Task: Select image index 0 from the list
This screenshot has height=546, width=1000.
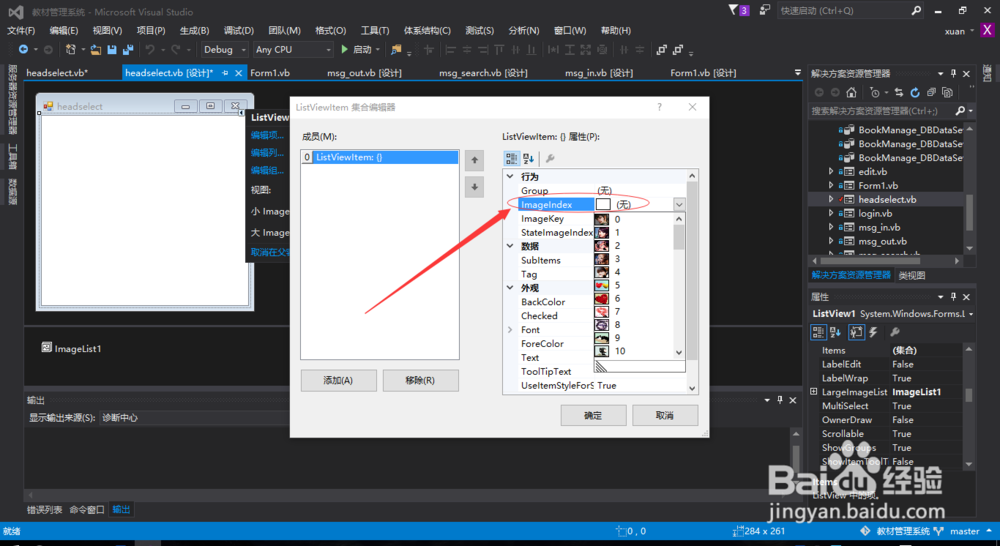Action: click(x=635, y=219)
